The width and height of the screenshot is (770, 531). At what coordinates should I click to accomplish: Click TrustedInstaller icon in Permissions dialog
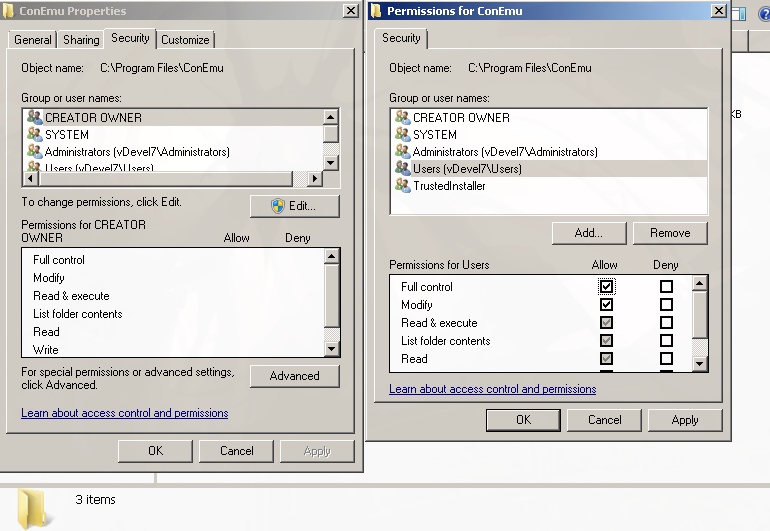403,185
